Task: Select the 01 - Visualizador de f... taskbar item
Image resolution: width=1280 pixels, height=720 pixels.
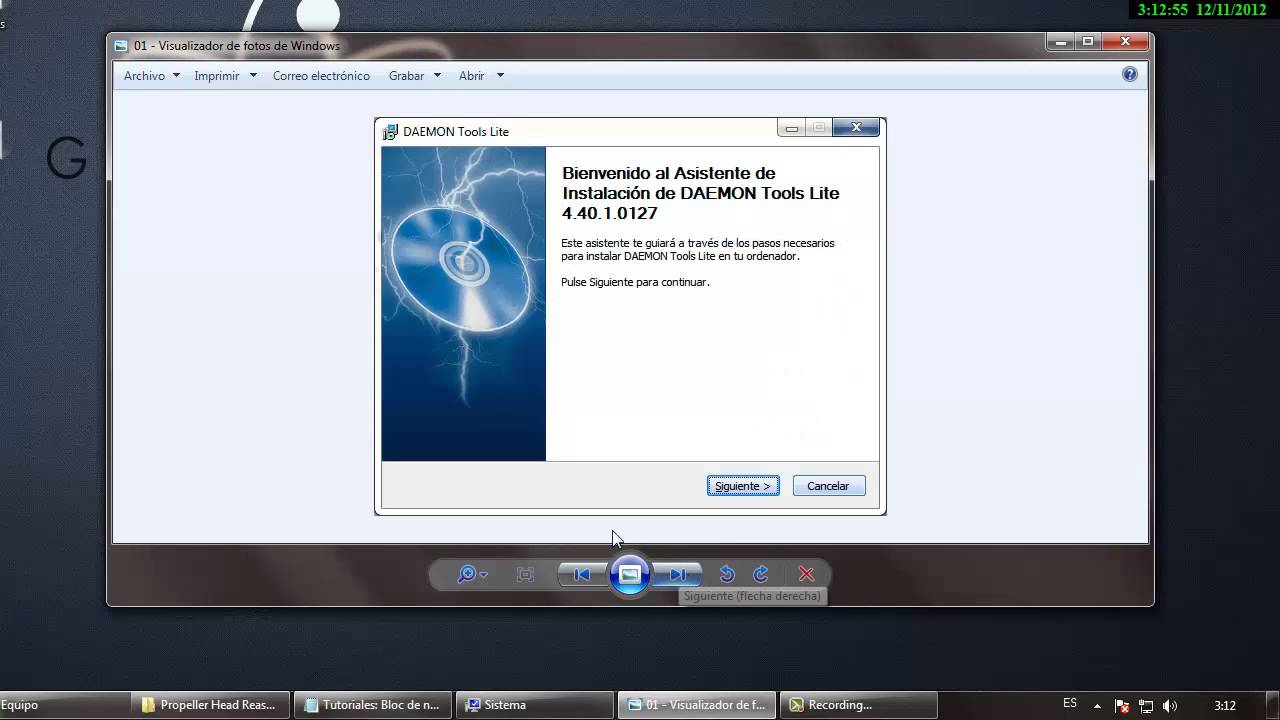Action: click(x=697, y=705)
